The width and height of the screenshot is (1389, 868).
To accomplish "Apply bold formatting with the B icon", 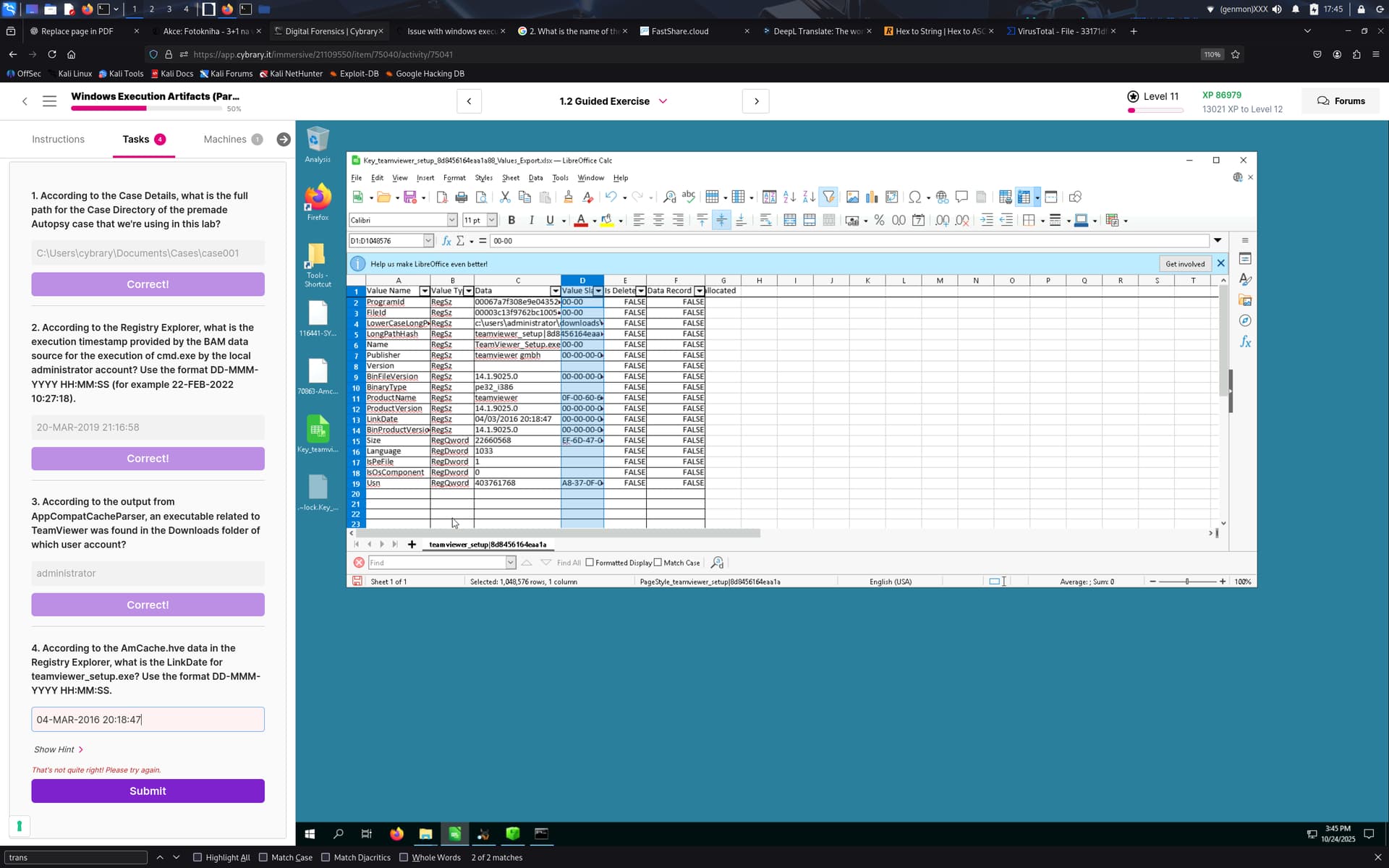I will click(511, 220).
